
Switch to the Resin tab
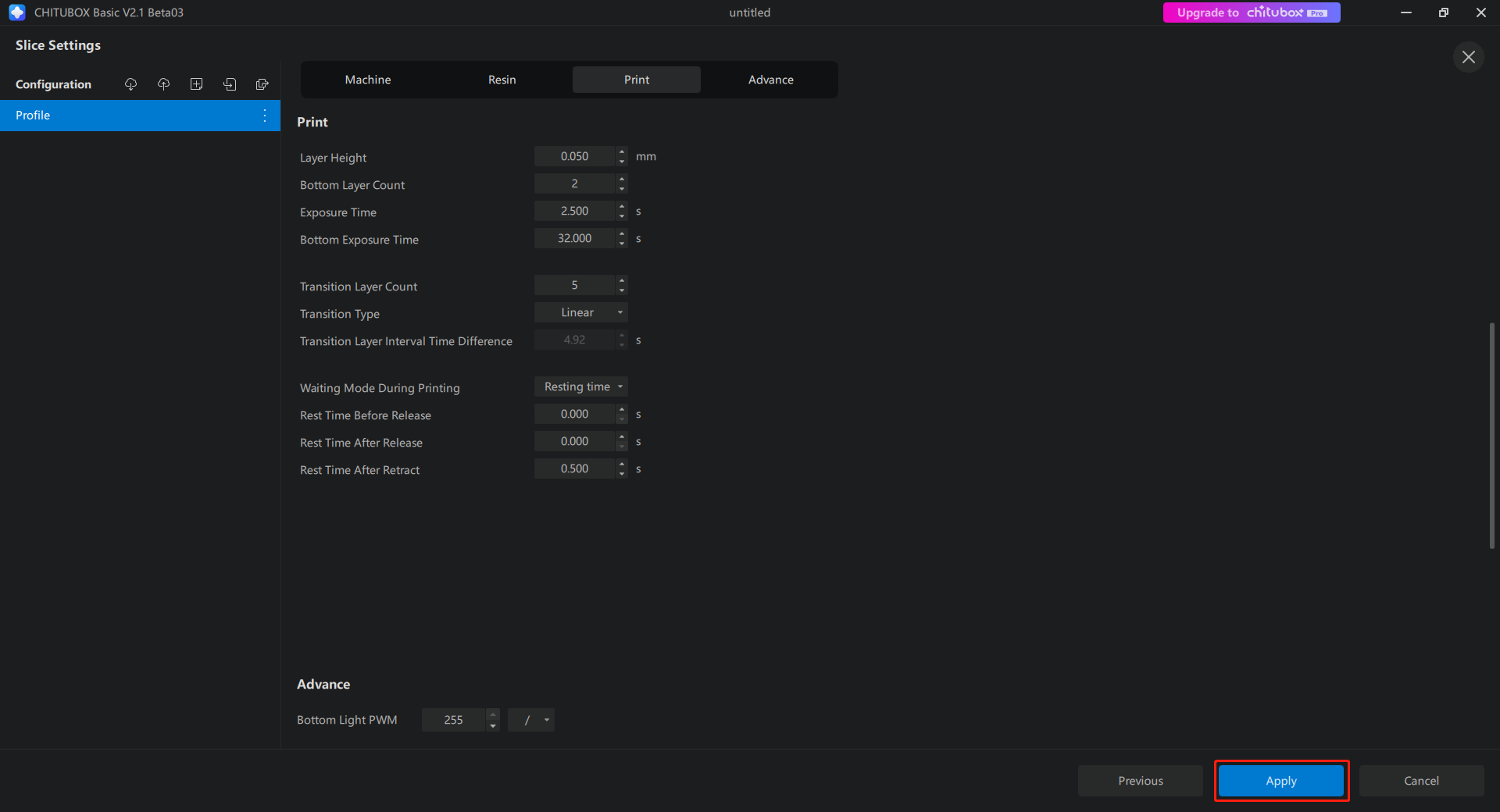[502, 80]
